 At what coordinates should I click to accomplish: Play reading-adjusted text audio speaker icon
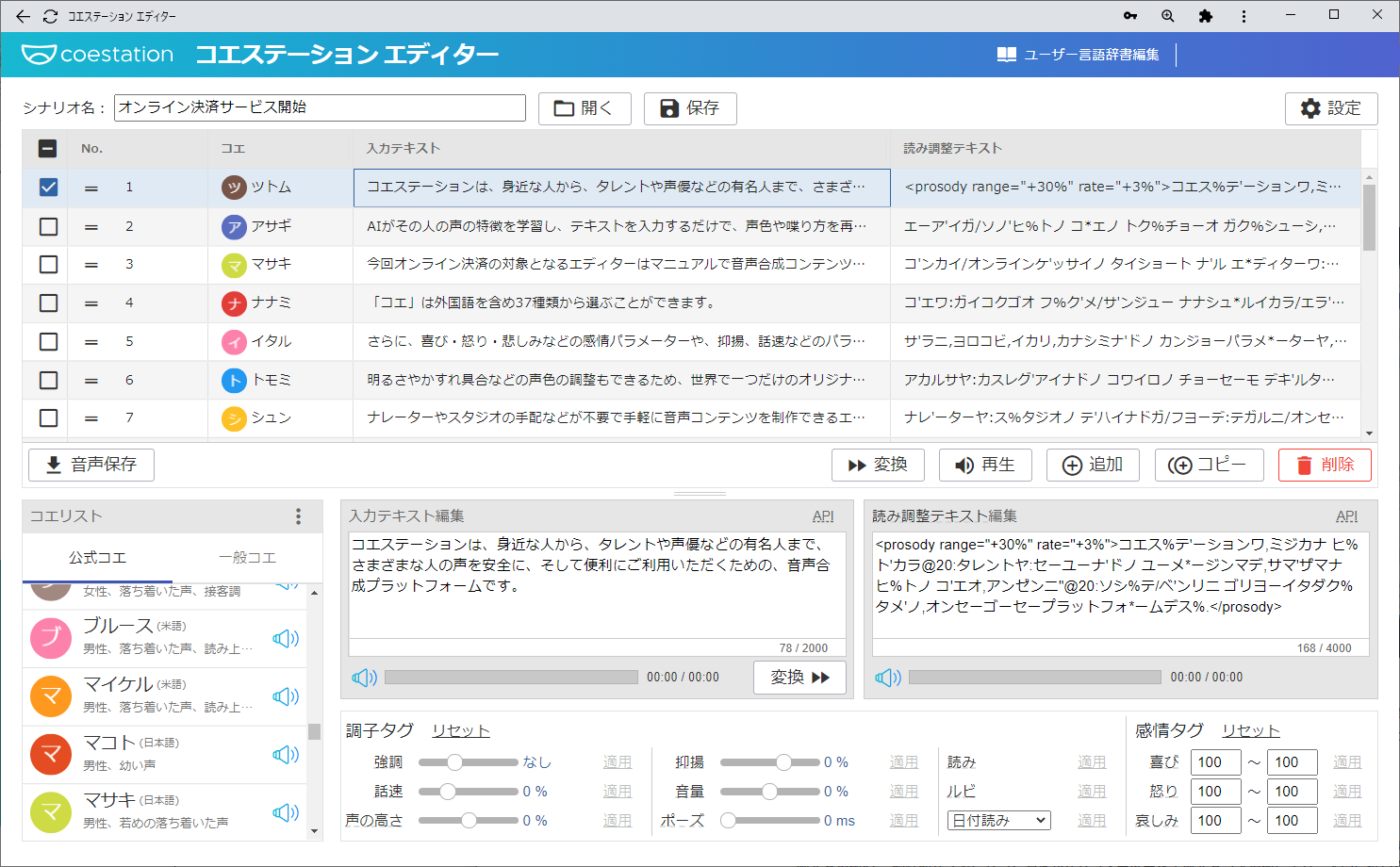click(x=888, y=678)
